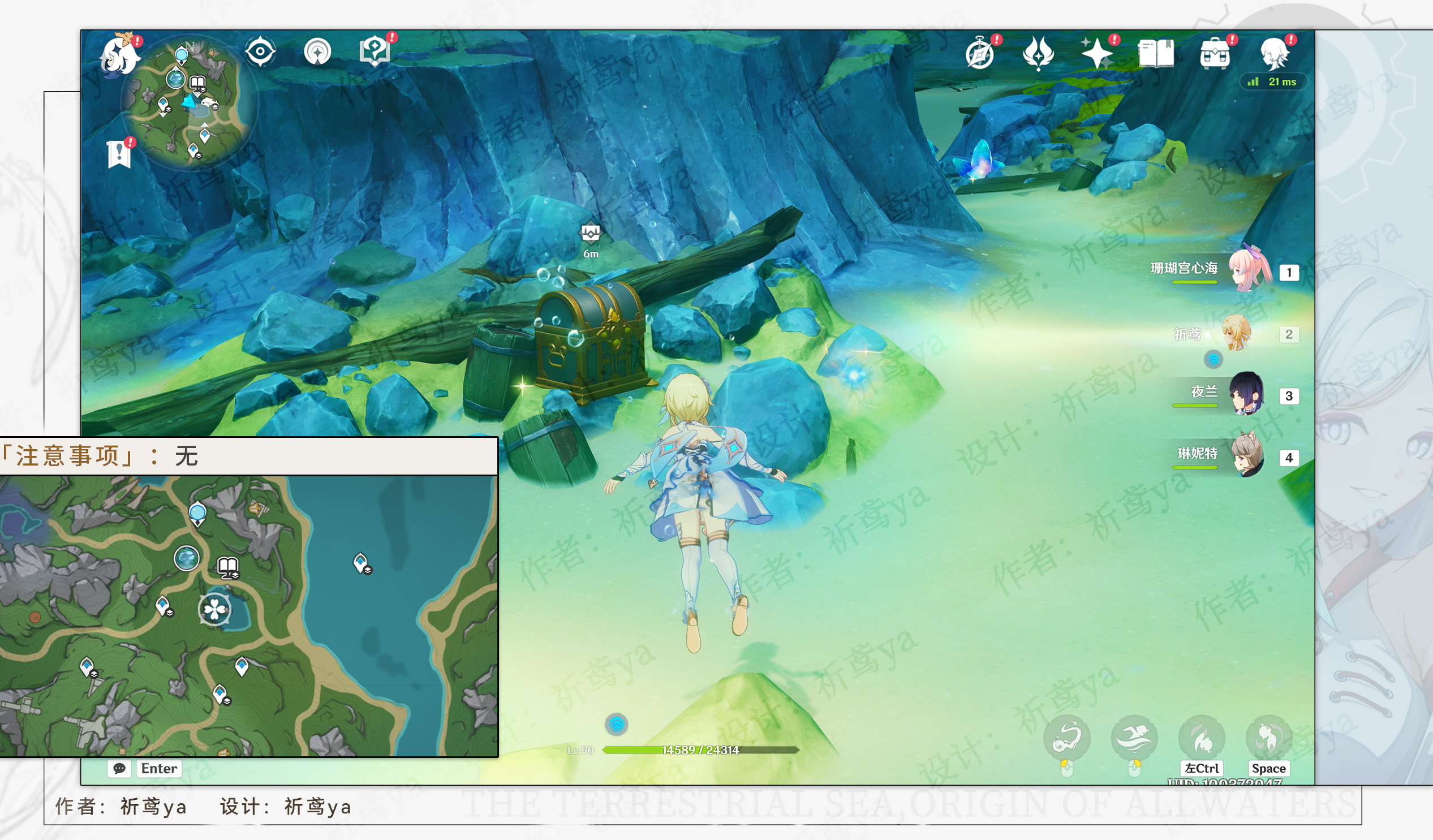The height and width of the screenshot is (840, 1433).
Task: Use the underwater borrowed skill icon
Action: 1067,738
